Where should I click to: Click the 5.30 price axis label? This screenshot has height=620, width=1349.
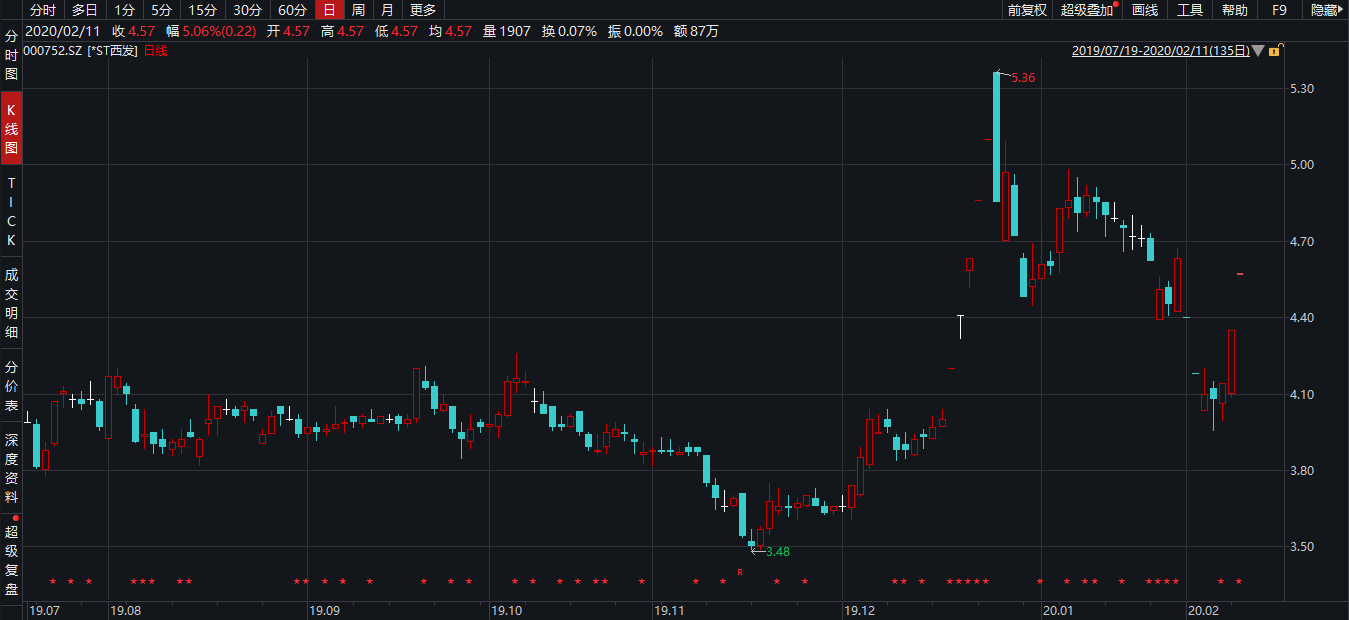(x=1301, y=88)
